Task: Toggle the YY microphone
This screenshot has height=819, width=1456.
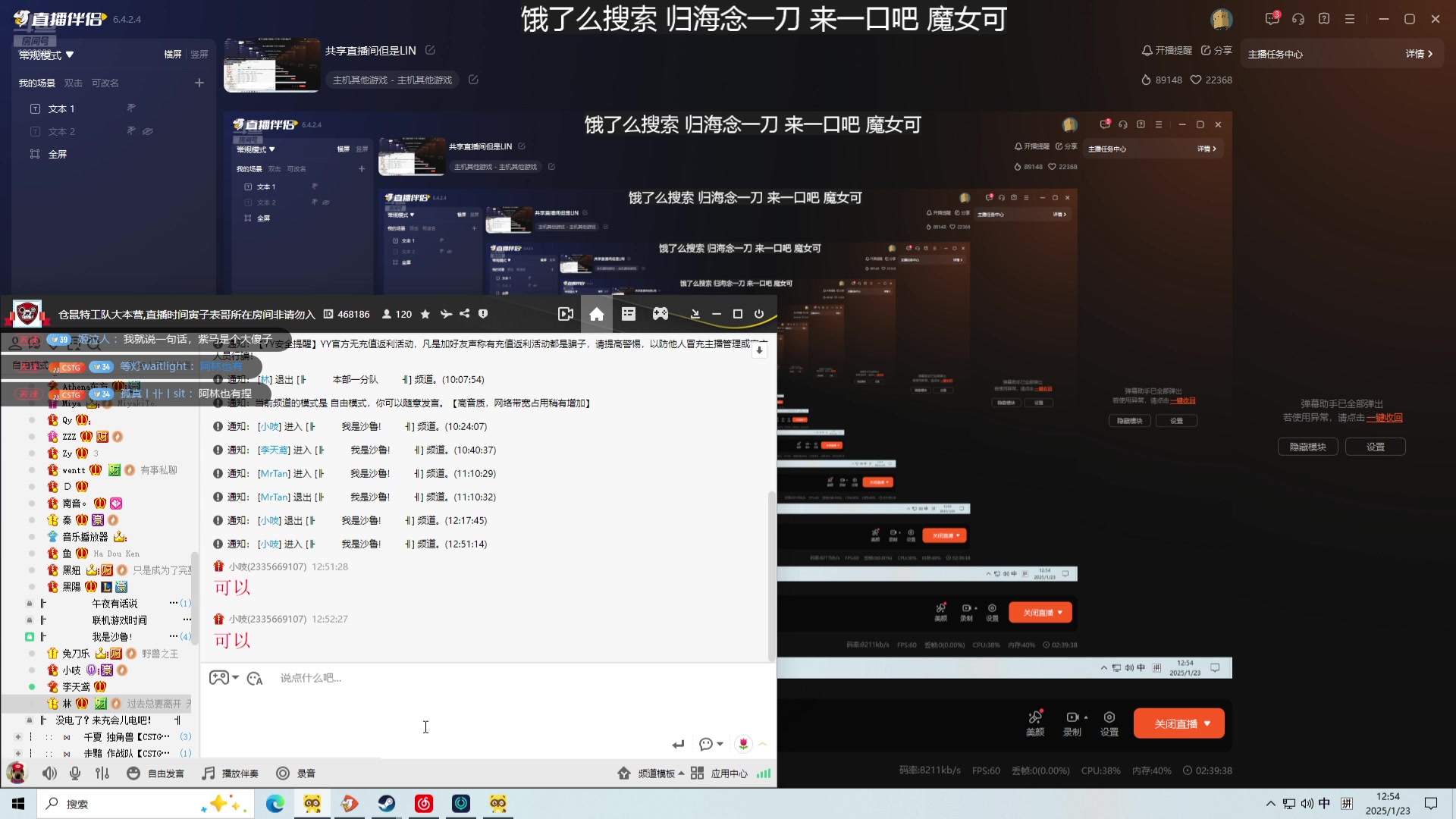Action: [x=75, y=773]
